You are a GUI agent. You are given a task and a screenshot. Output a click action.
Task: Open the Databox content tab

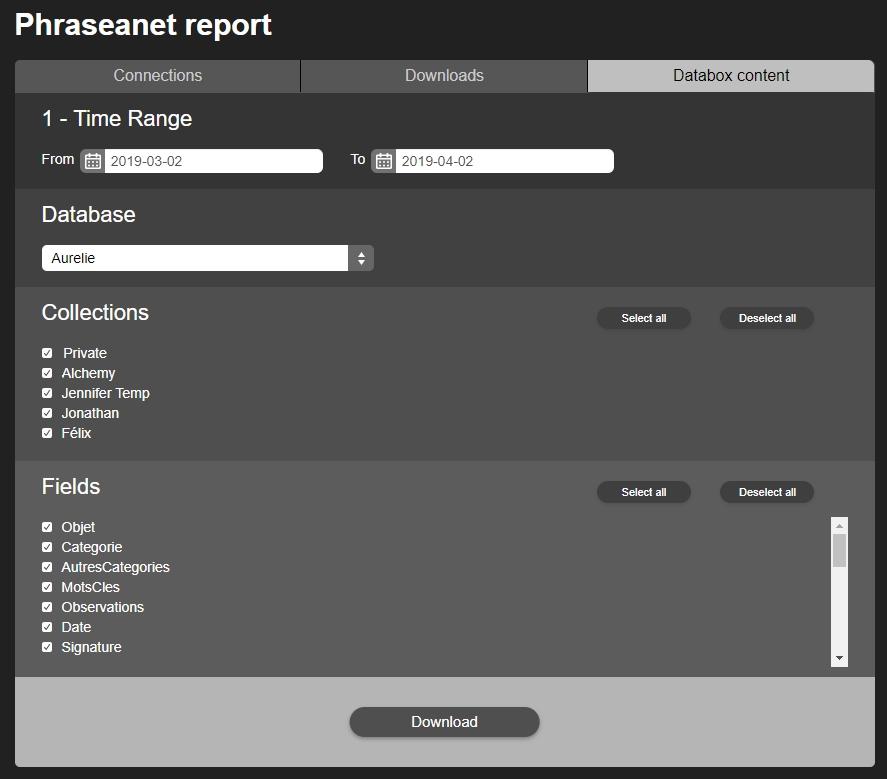coord(731,76)
